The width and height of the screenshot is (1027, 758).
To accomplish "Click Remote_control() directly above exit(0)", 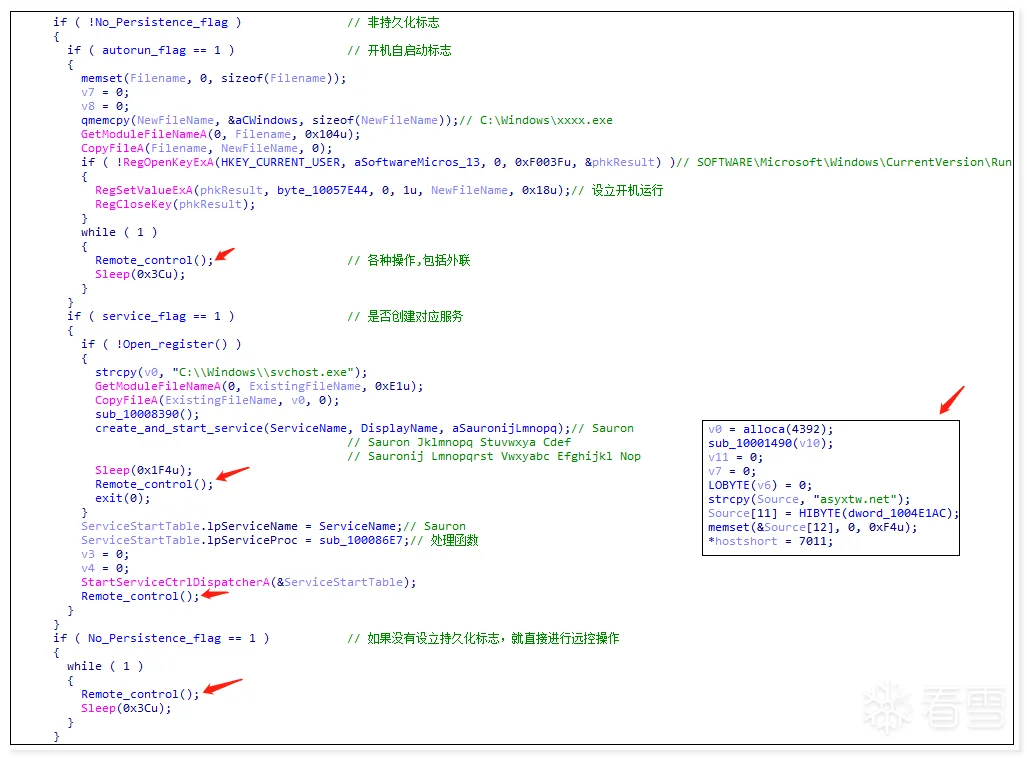I will point(154,485).
